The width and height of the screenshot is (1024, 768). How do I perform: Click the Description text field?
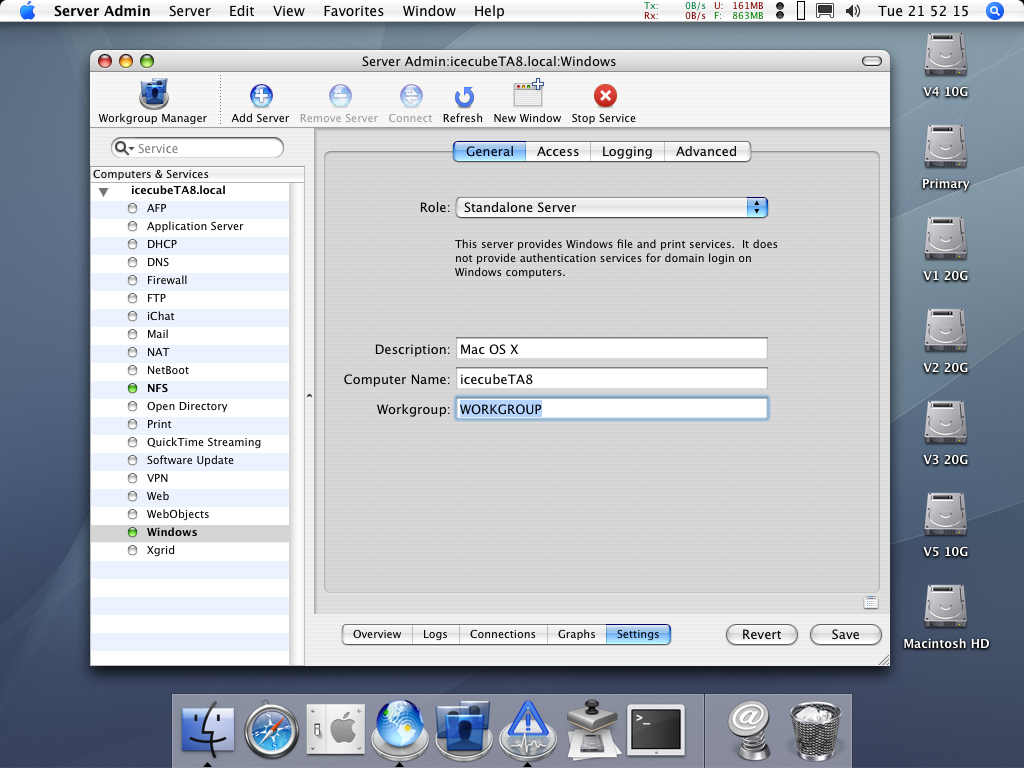[x=612, y=349]
